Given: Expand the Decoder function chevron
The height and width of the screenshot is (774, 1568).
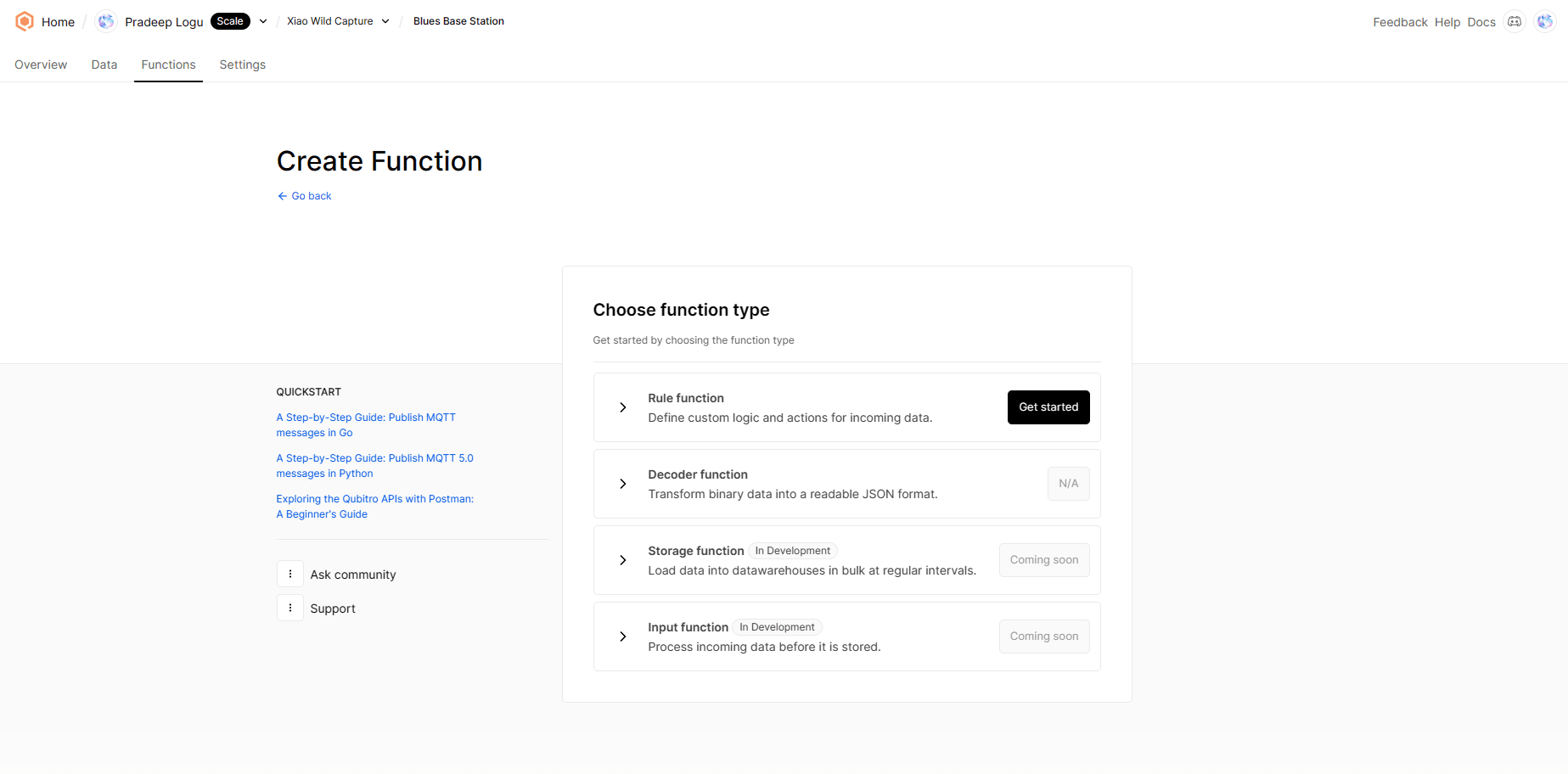Looking at the screenshot, I should [623, 484].
